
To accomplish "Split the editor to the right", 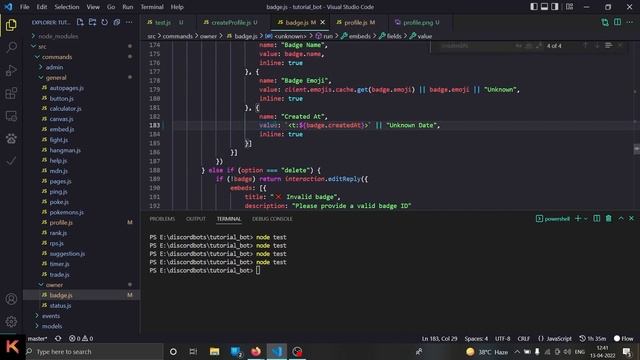I will [x=618, y=22].
